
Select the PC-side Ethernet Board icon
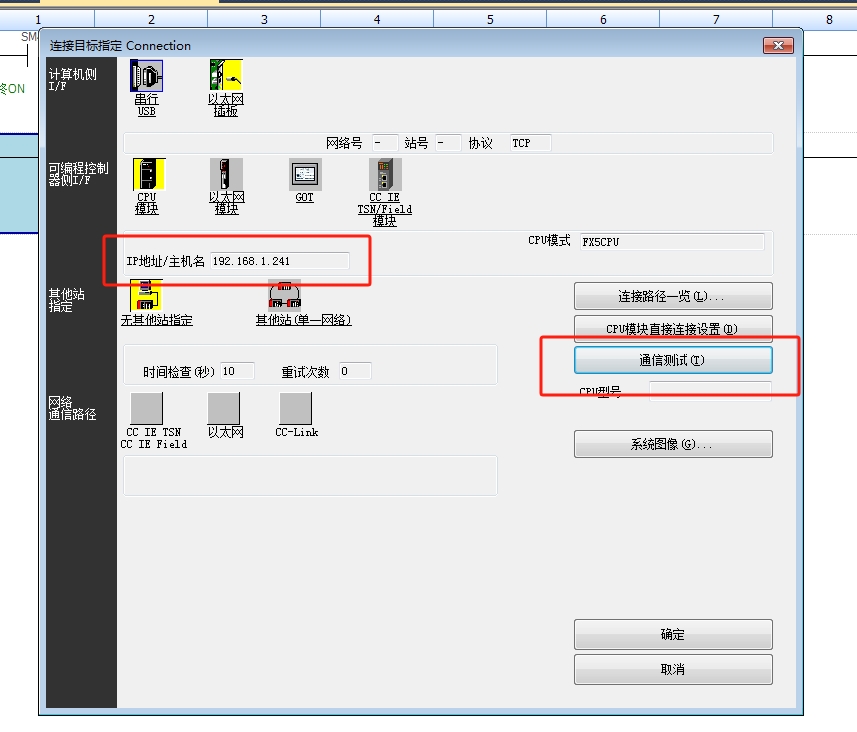[x=226, y=76]
